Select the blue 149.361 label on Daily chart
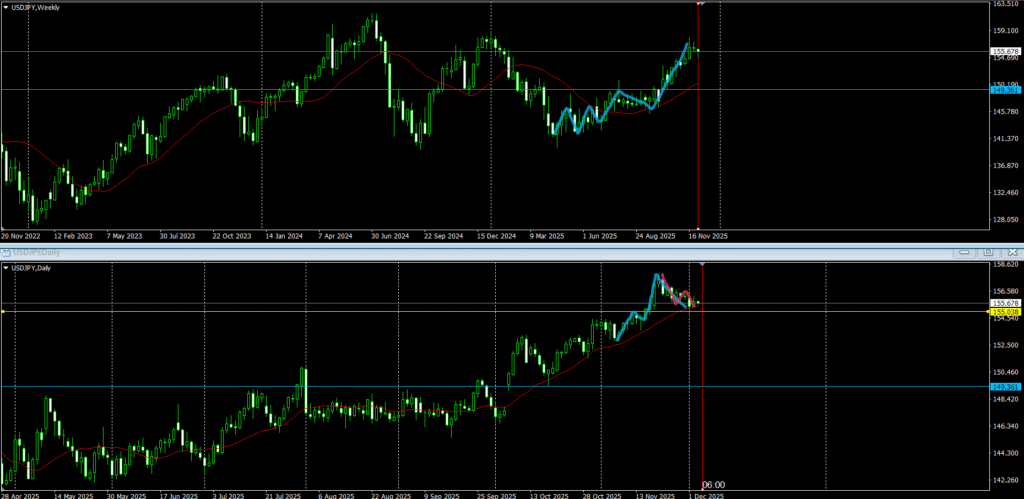 (1003, 386)
